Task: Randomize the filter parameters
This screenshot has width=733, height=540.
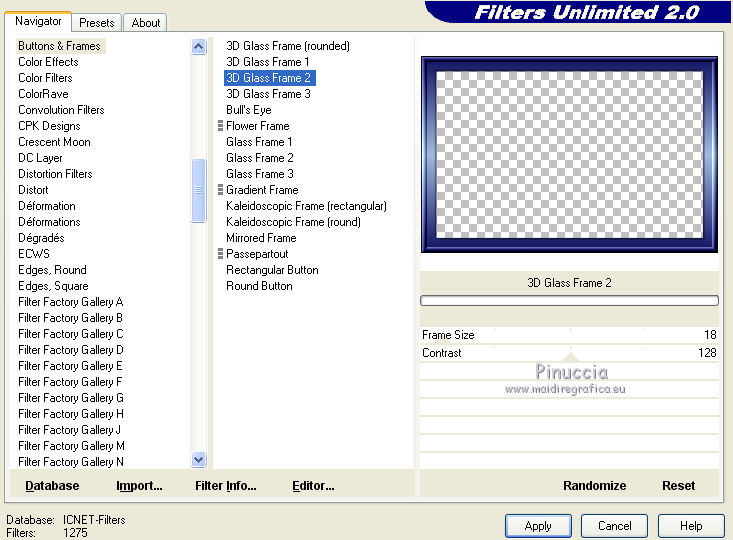Action: click(594, 486)
